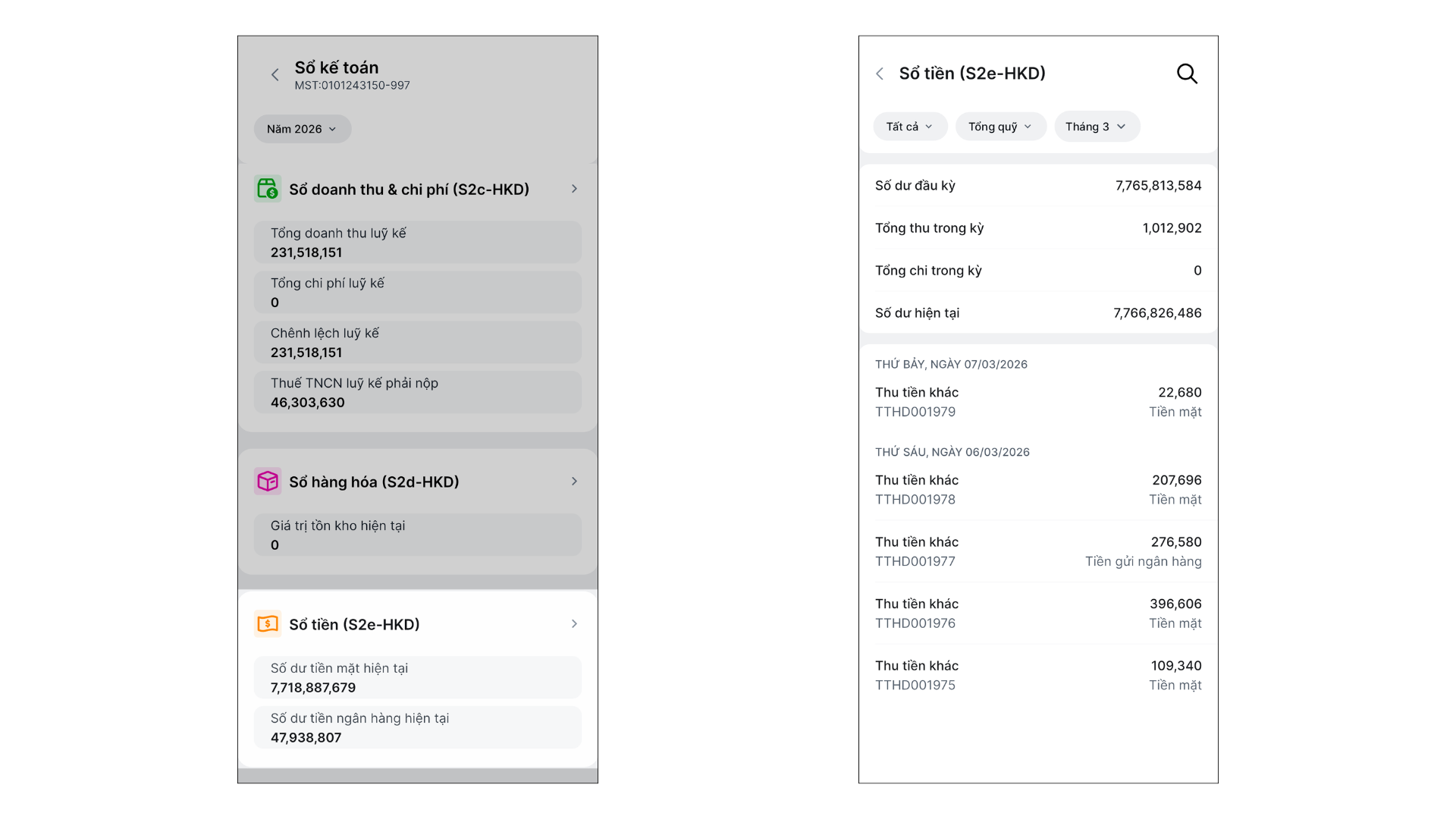The image size is (1456, 819).
Task: Expand the Tất cả filter dropdown
Action: 909,127
